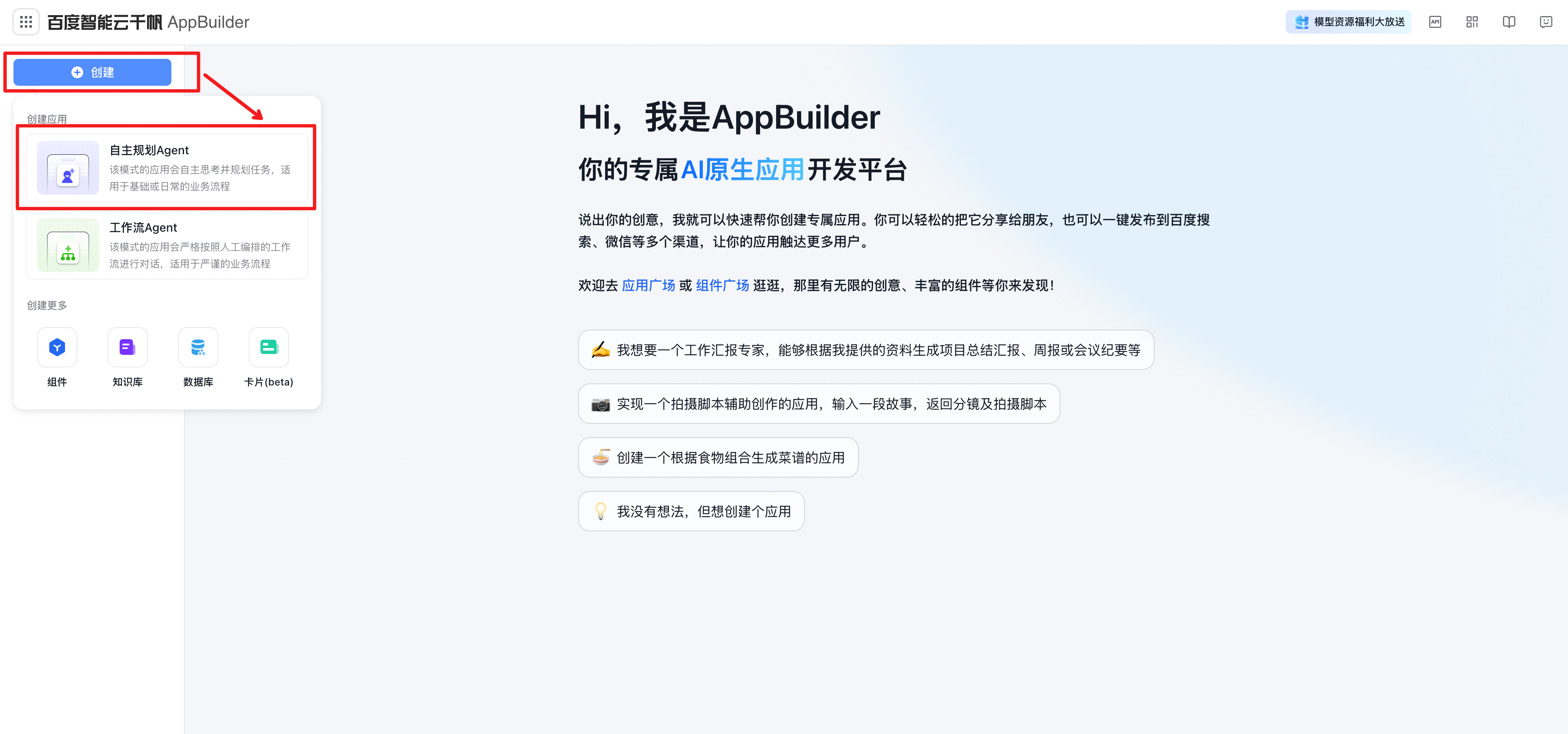
Task: Choose the 工作汇报专家 suggestion prompt
Action: pos(866,350)
